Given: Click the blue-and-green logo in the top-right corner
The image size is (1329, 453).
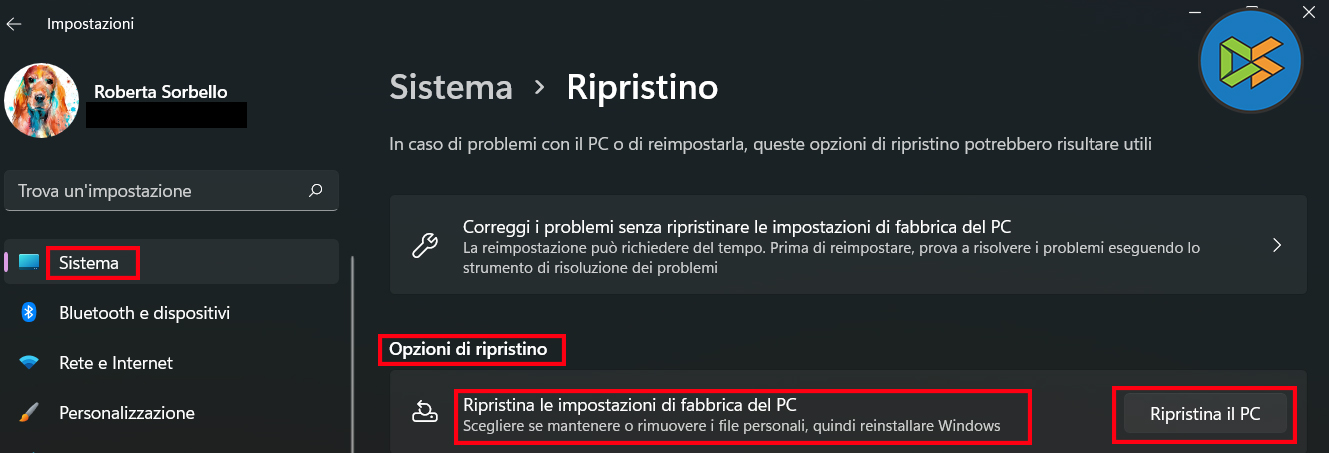Looking at the screenshot, I should (x=1250, y=60).
